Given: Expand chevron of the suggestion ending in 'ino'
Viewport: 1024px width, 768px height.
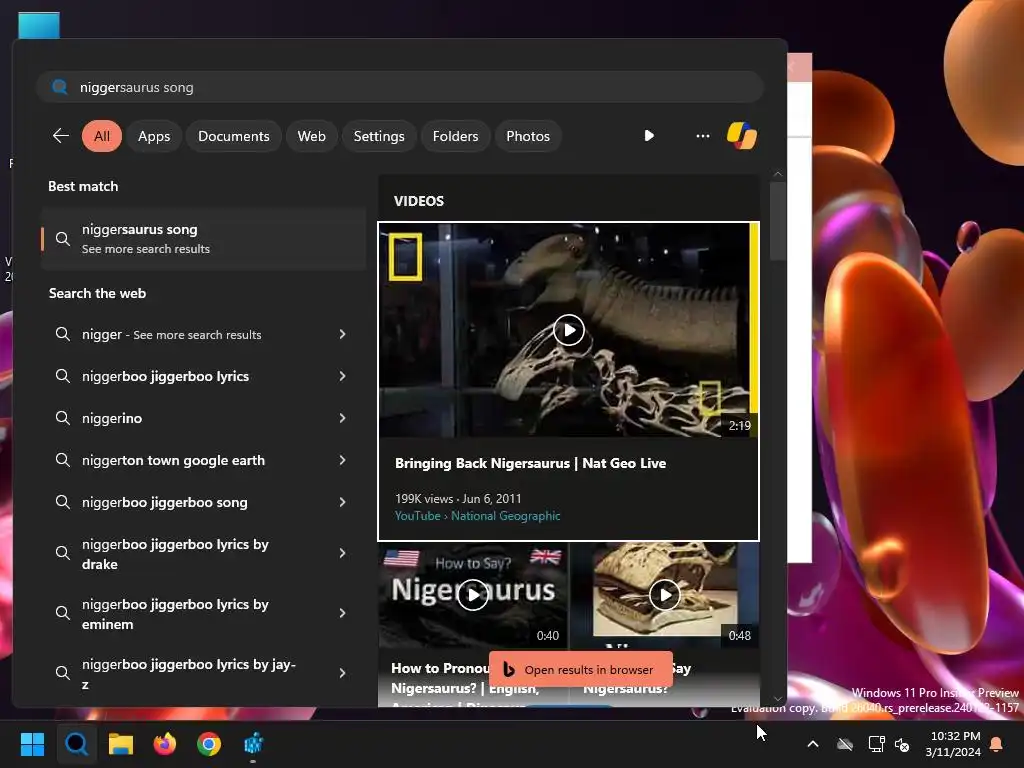Looking at the screenshot, I should [342, 418].
